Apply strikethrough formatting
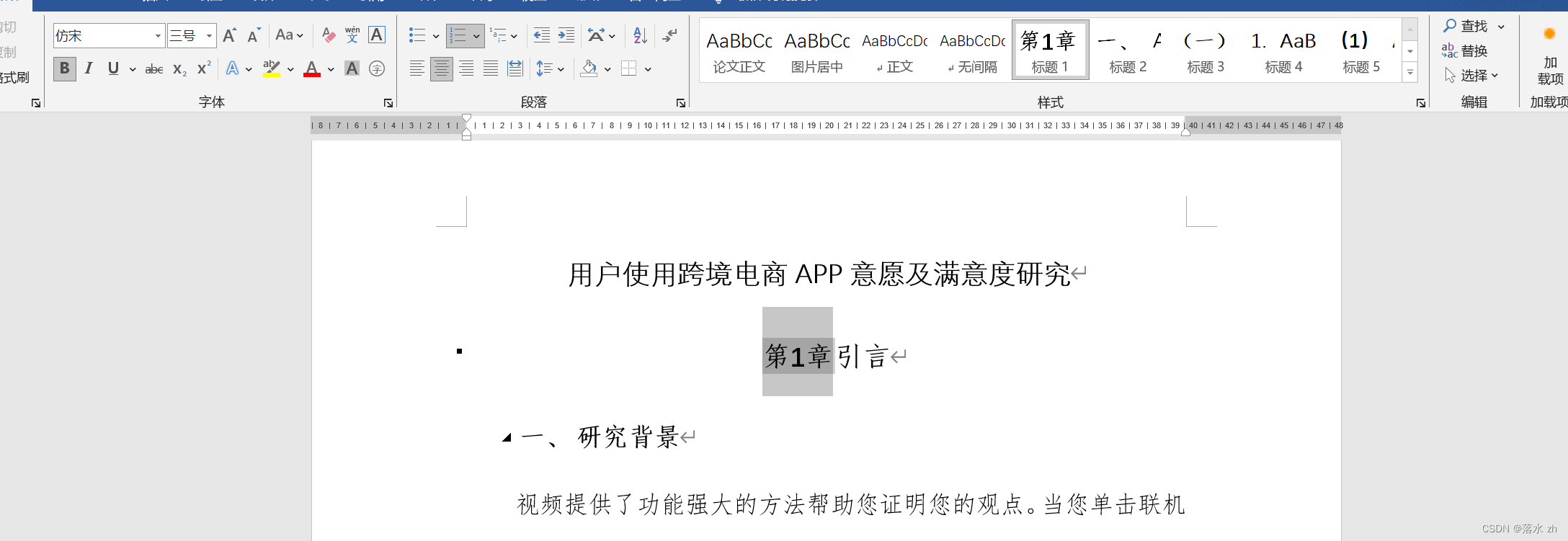The height and width of the screenshot is (541, 1568). pyautogui.click(x=154, y=69)
